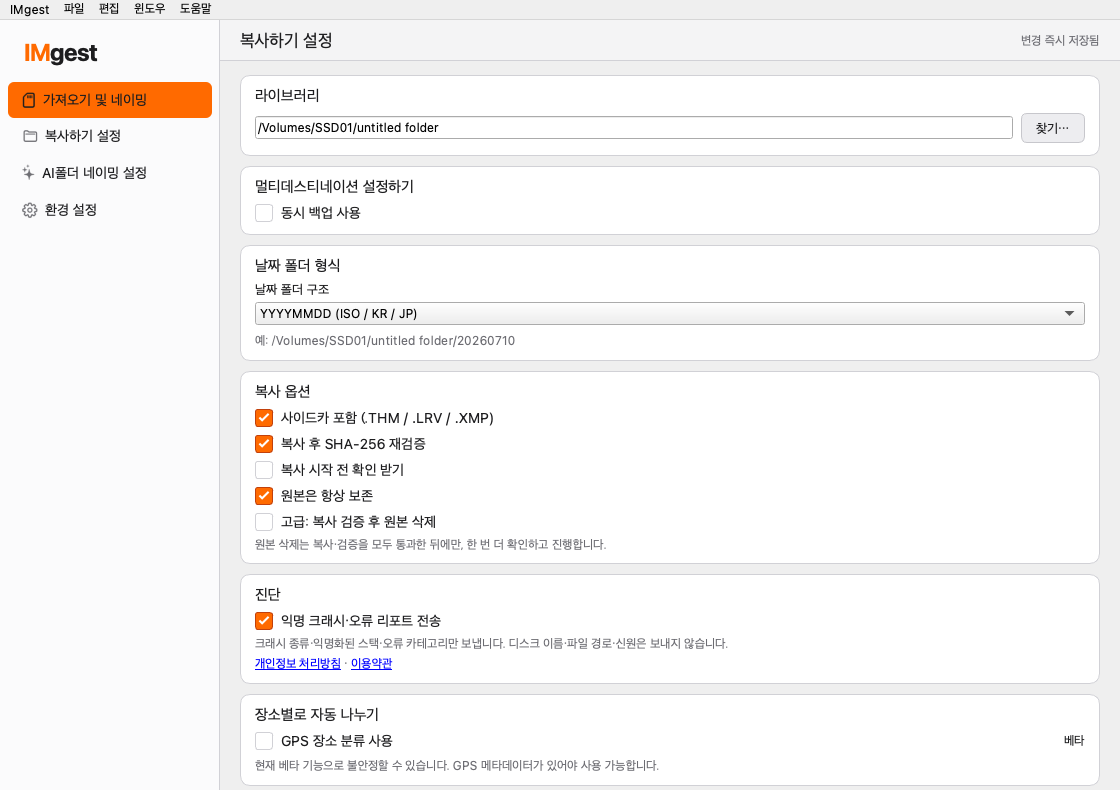Click the 베타 label in 장소별로 자동 나누기
Screen dimensions: 1120x790
pos(1074,741)
